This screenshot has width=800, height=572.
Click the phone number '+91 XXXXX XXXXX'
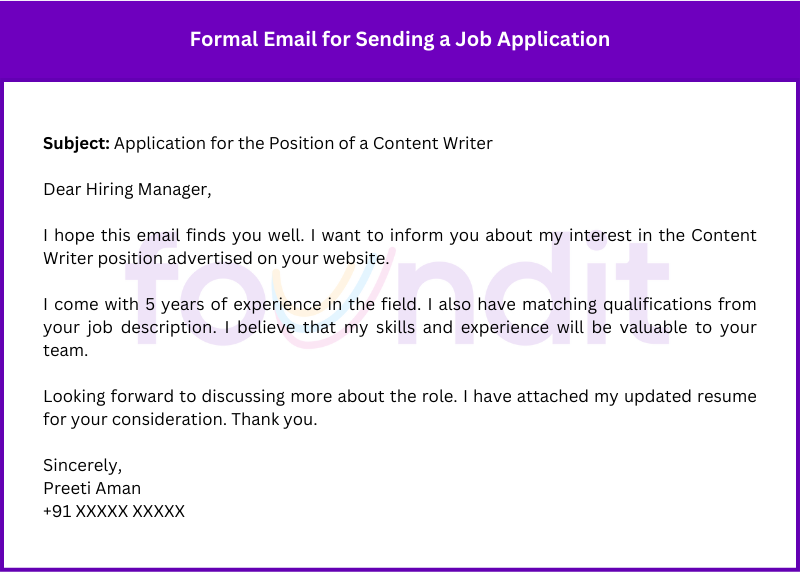pos(114,511)
